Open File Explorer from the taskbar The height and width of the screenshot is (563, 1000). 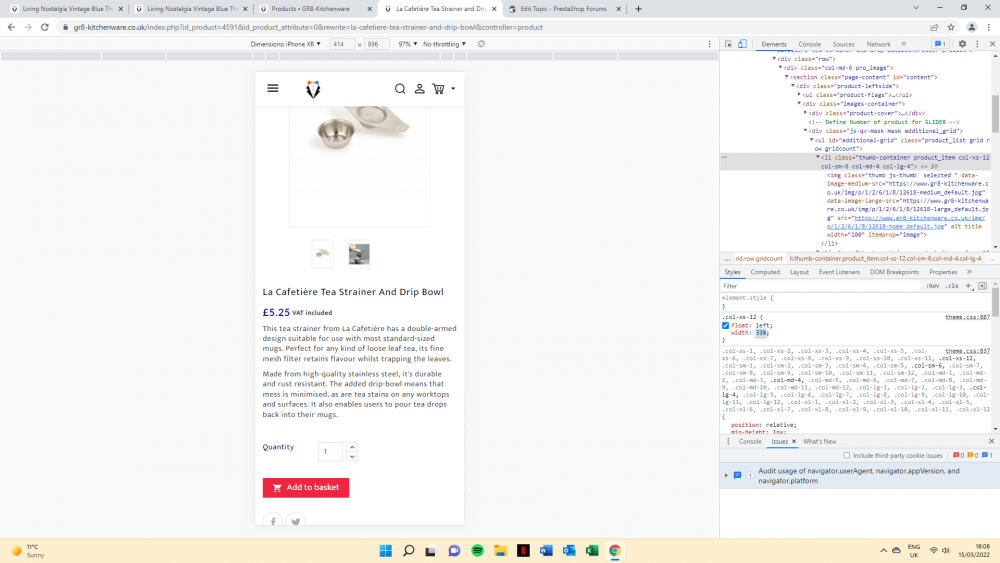500,550
